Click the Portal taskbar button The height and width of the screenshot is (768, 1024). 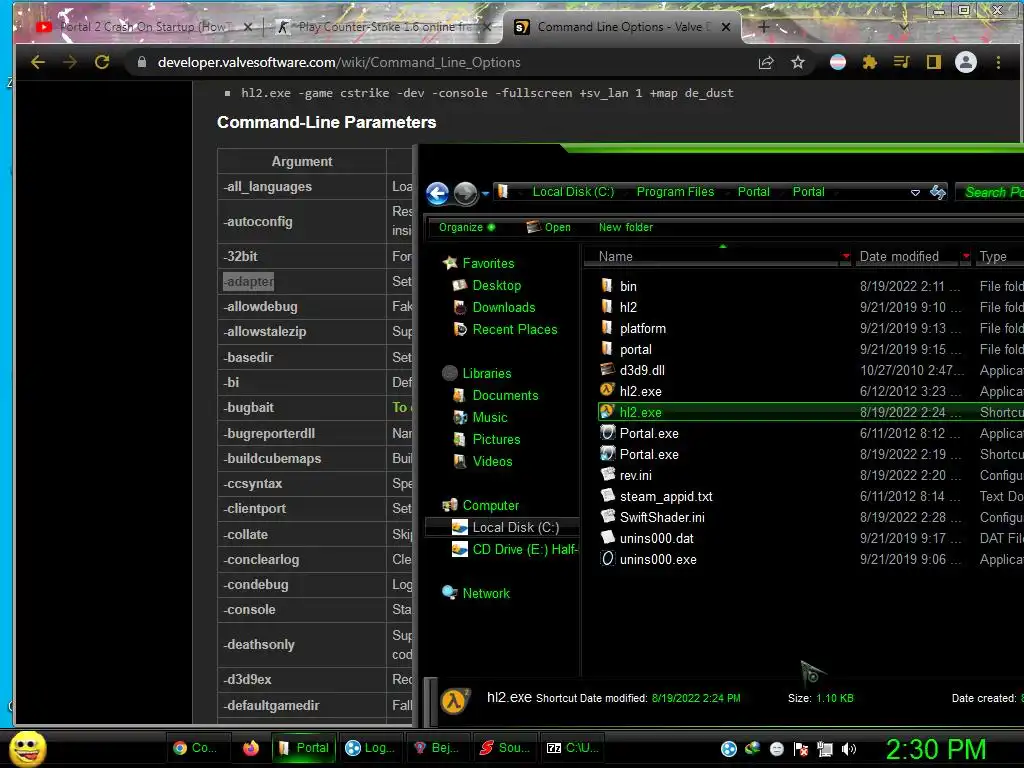pos(304,748)
